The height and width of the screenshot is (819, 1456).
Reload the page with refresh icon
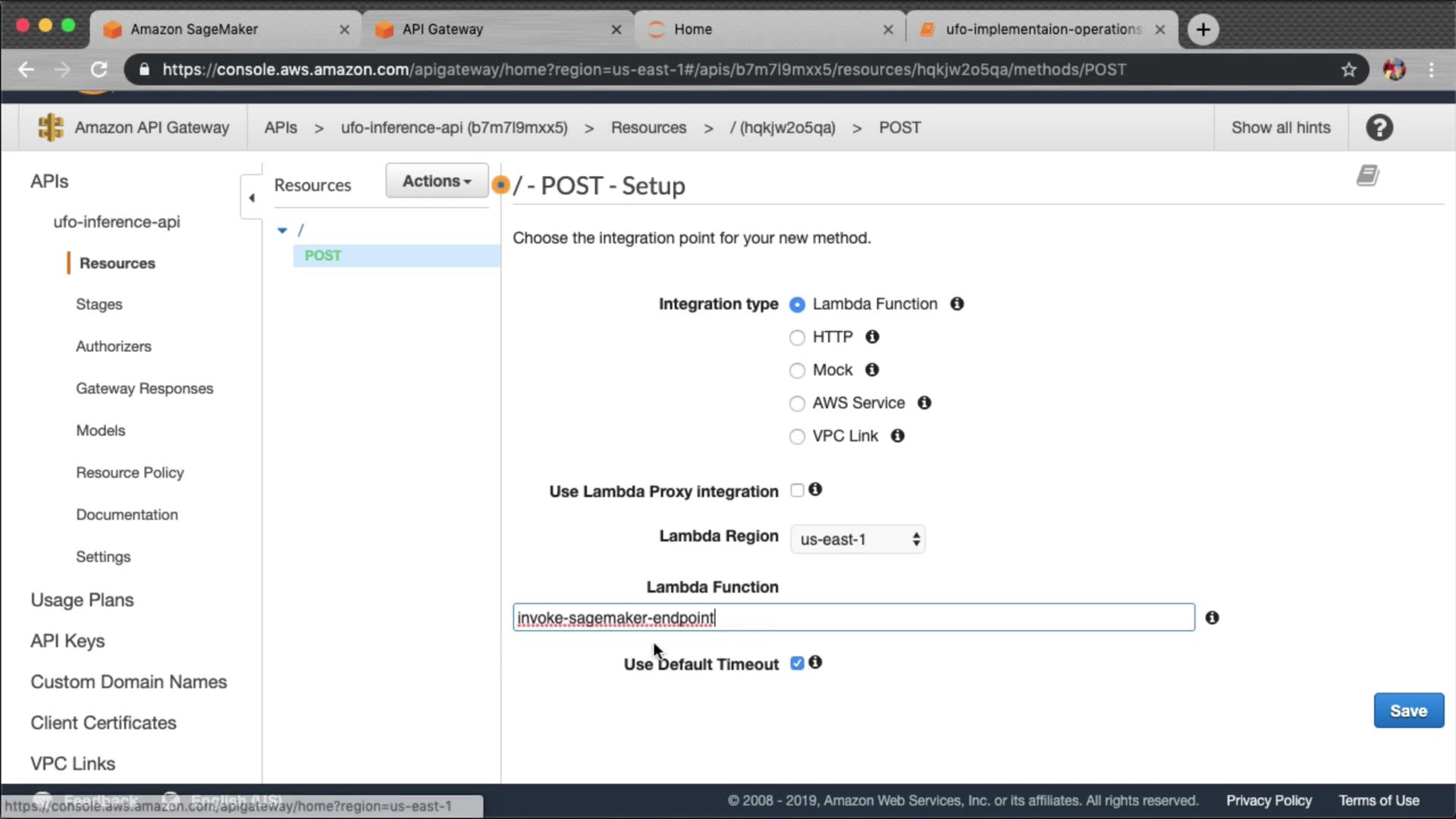[99, 70]
